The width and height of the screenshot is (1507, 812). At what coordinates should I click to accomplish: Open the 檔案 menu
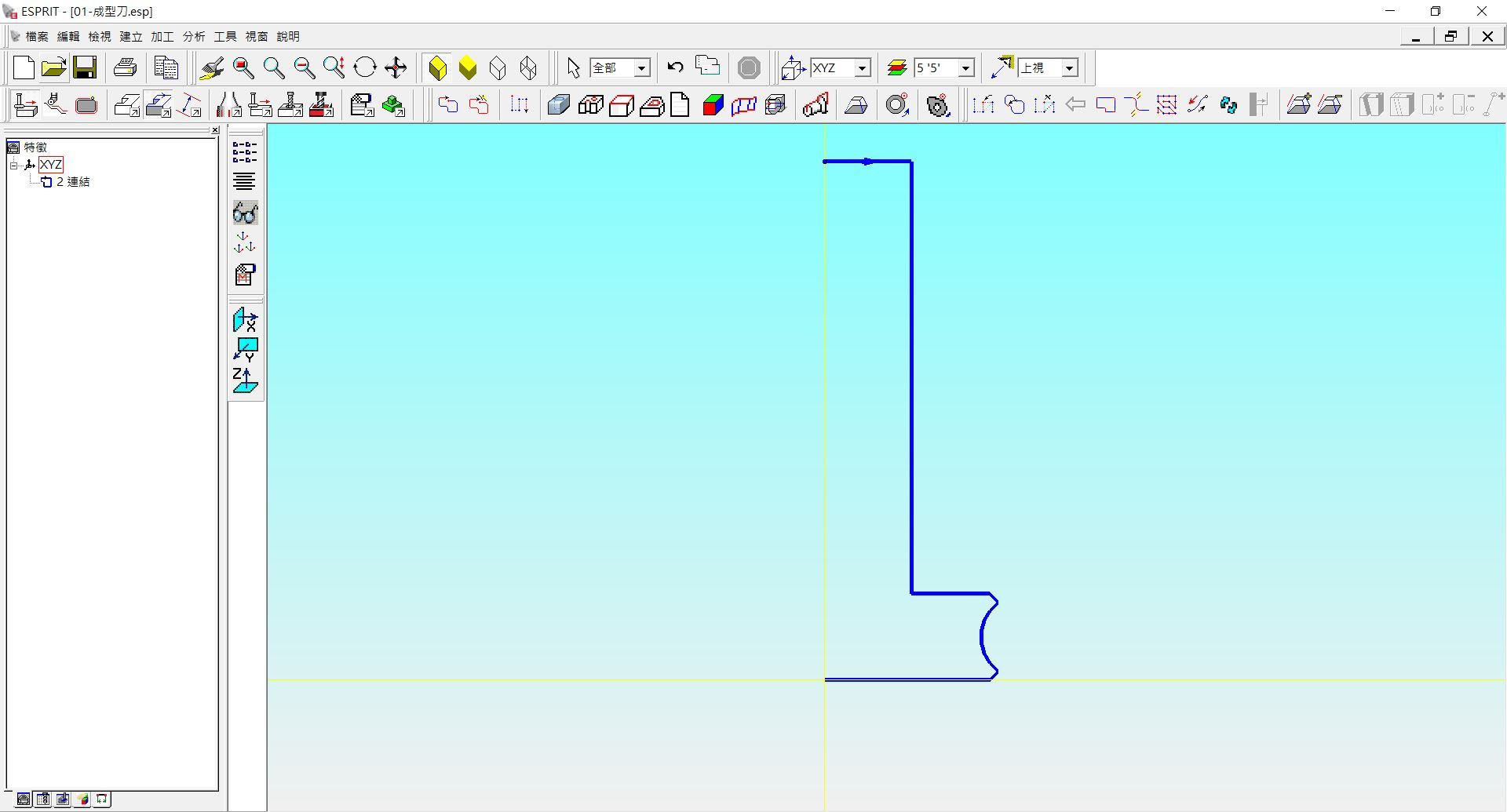coord(37,36)
